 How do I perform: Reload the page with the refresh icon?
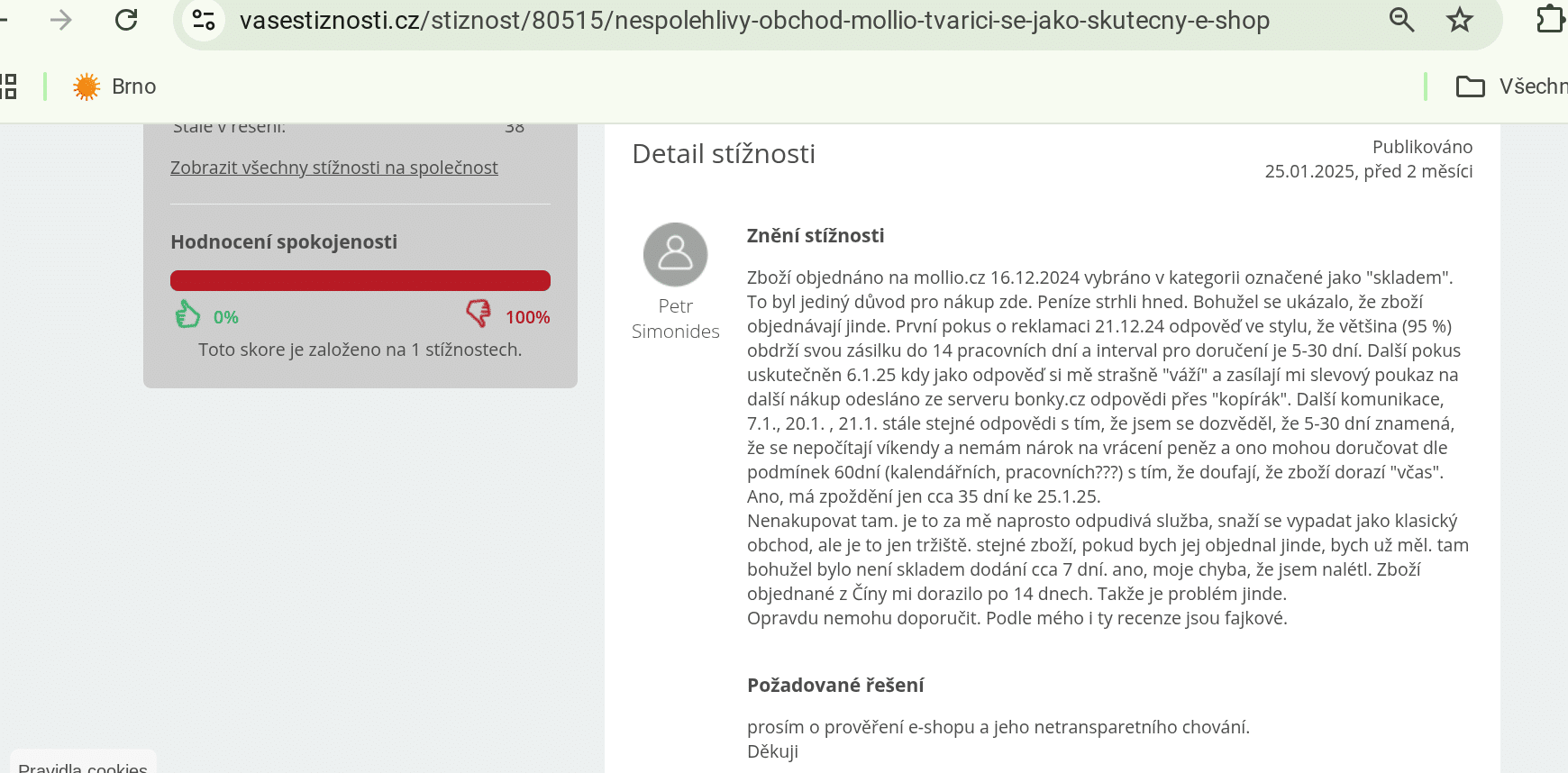pos(126,20)
